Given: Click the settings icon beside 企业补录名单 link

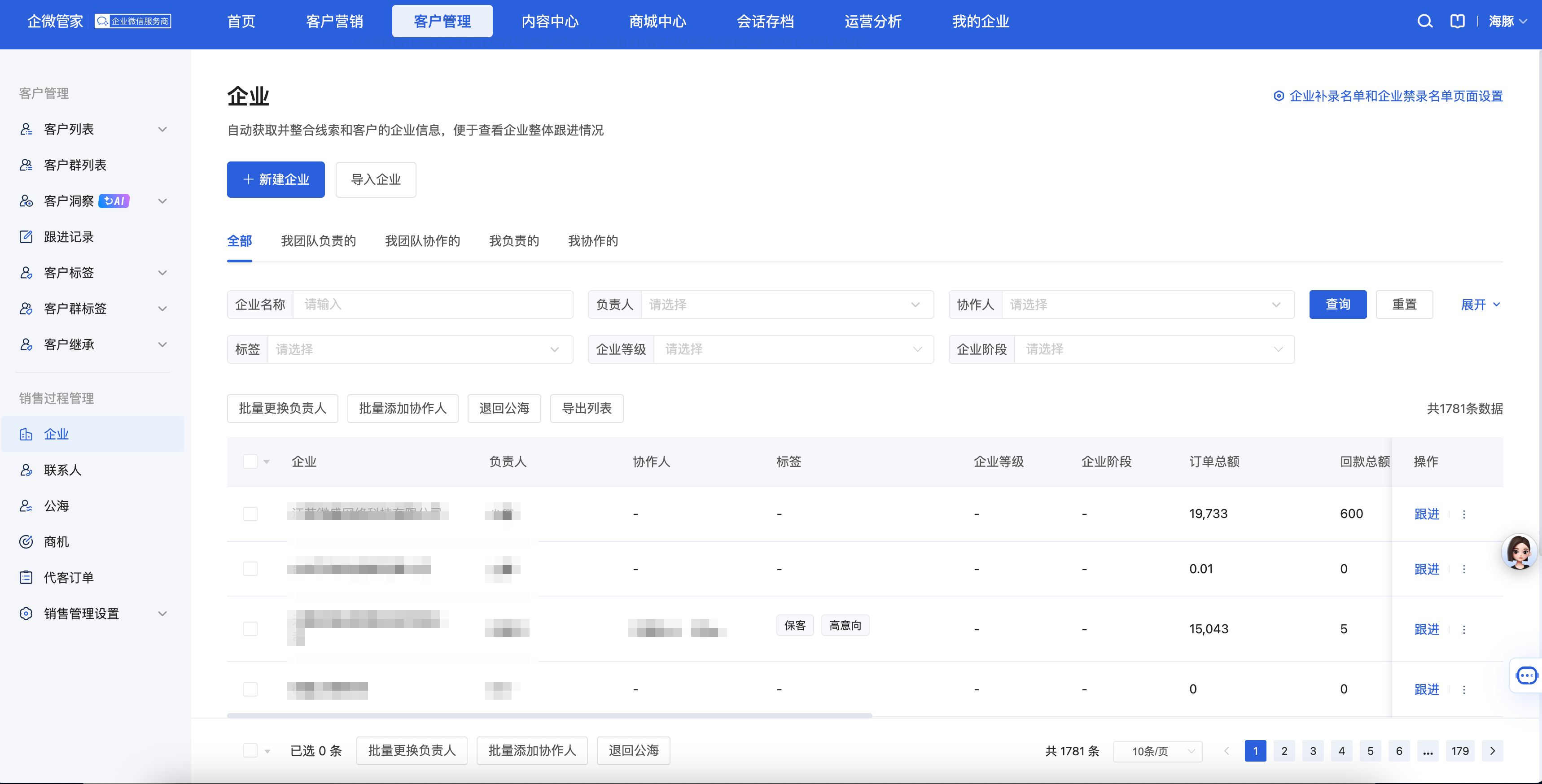Looking at the screenshot, I should coord(1279,96).
